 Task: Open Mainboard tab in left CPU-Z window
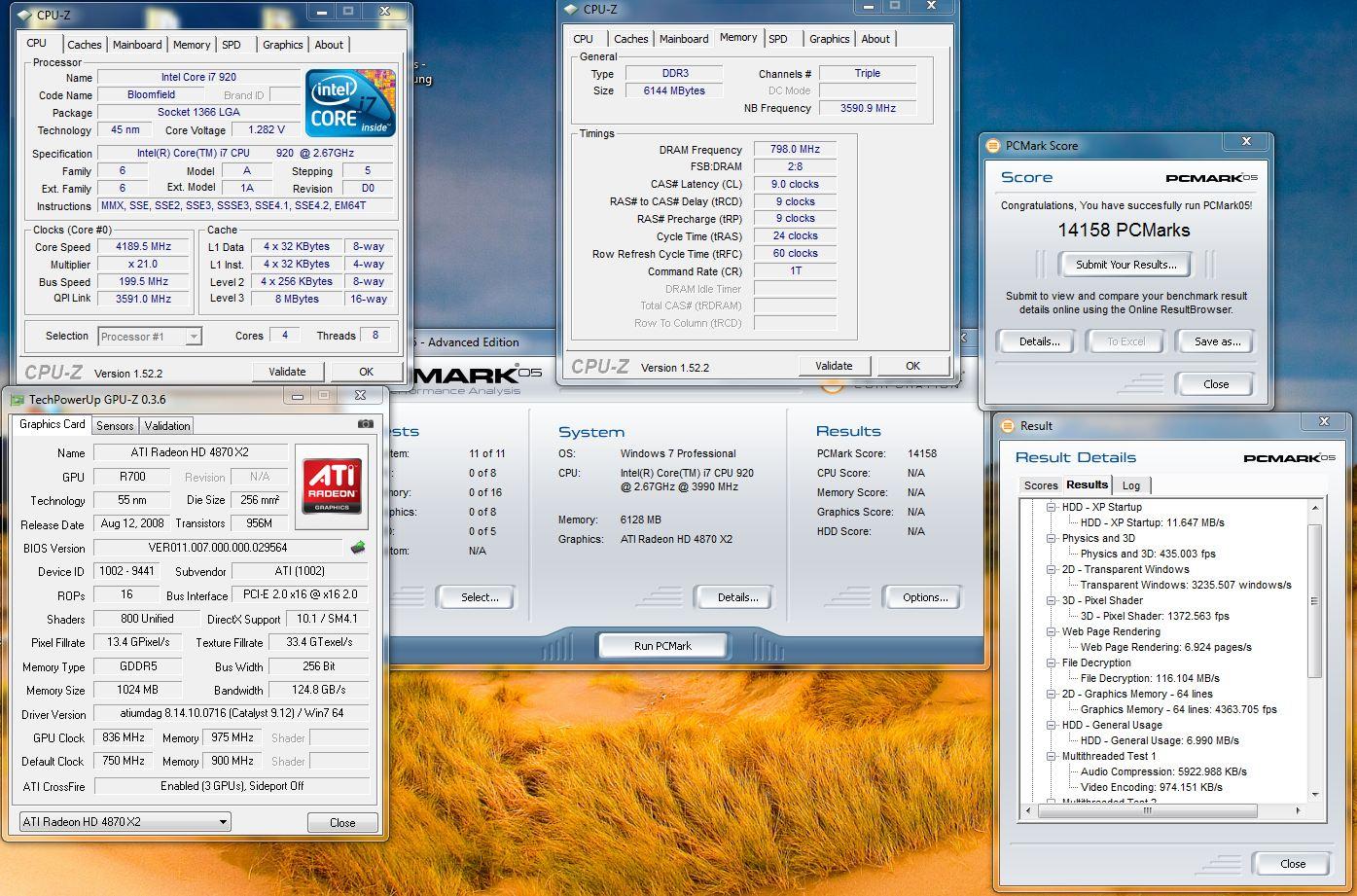pyautogui.click(x=137, y=45)
